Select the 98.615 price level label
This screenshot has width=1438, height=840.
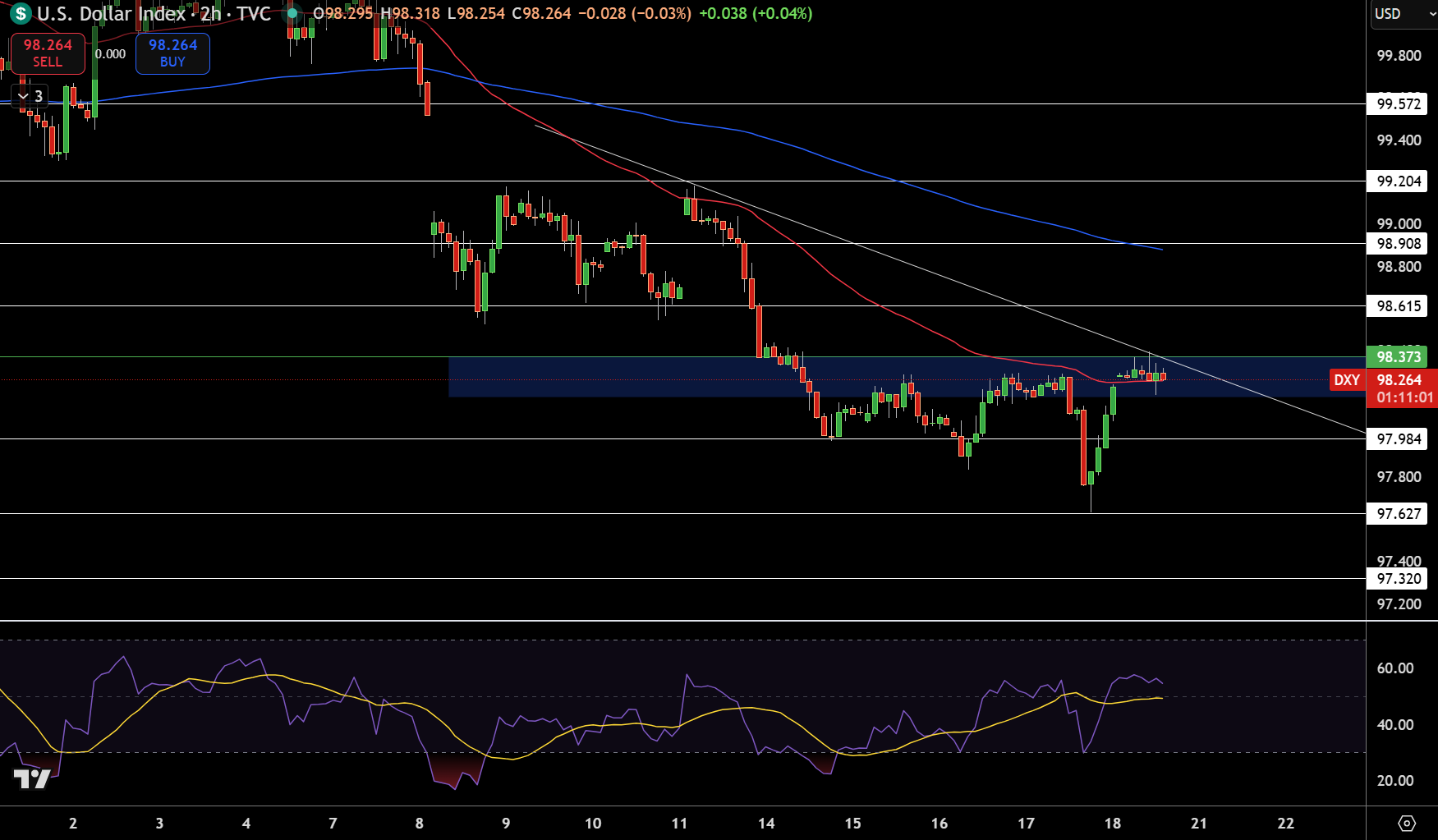pyautogui.click(x=1399, y=306)
